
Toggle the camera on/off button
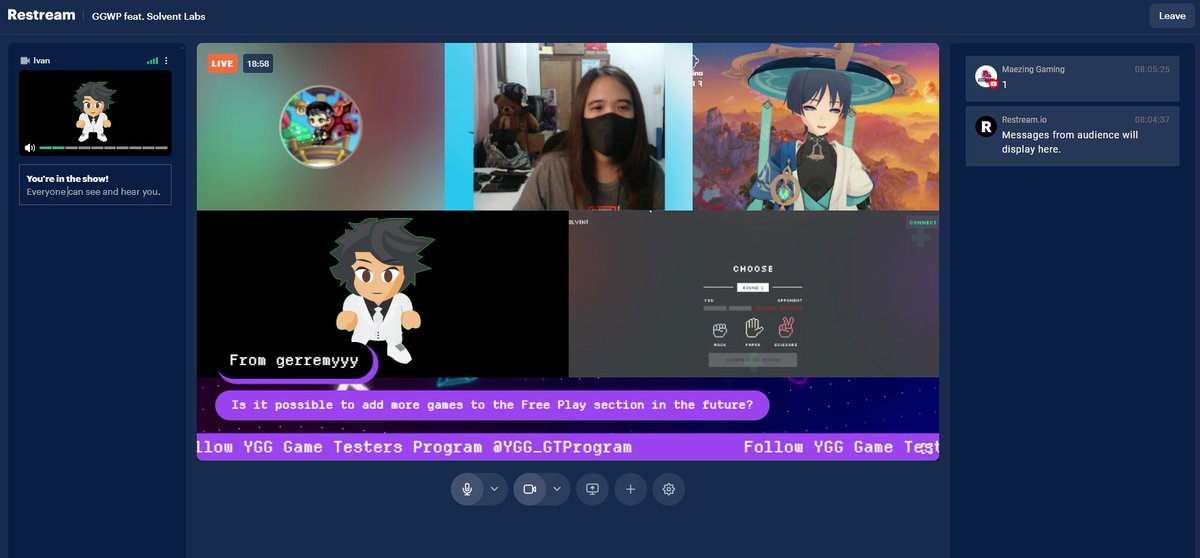[x=530, y=489]
